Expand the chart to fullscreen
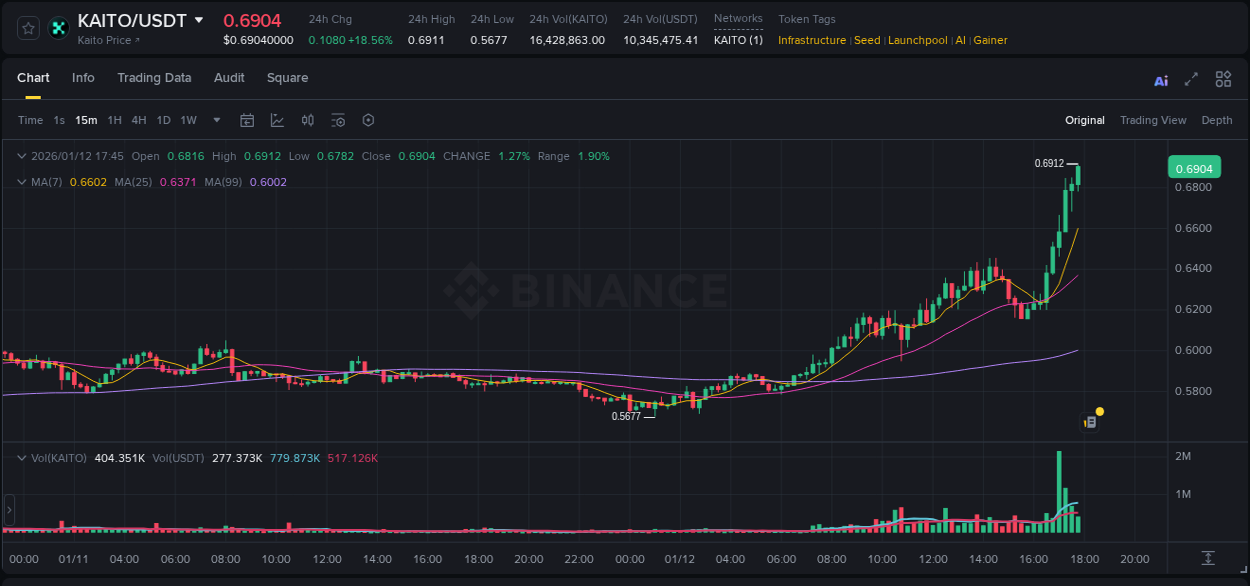The width and height of the screenshot is (1250, 586). pyautogui.click(x=1190, y=79)
